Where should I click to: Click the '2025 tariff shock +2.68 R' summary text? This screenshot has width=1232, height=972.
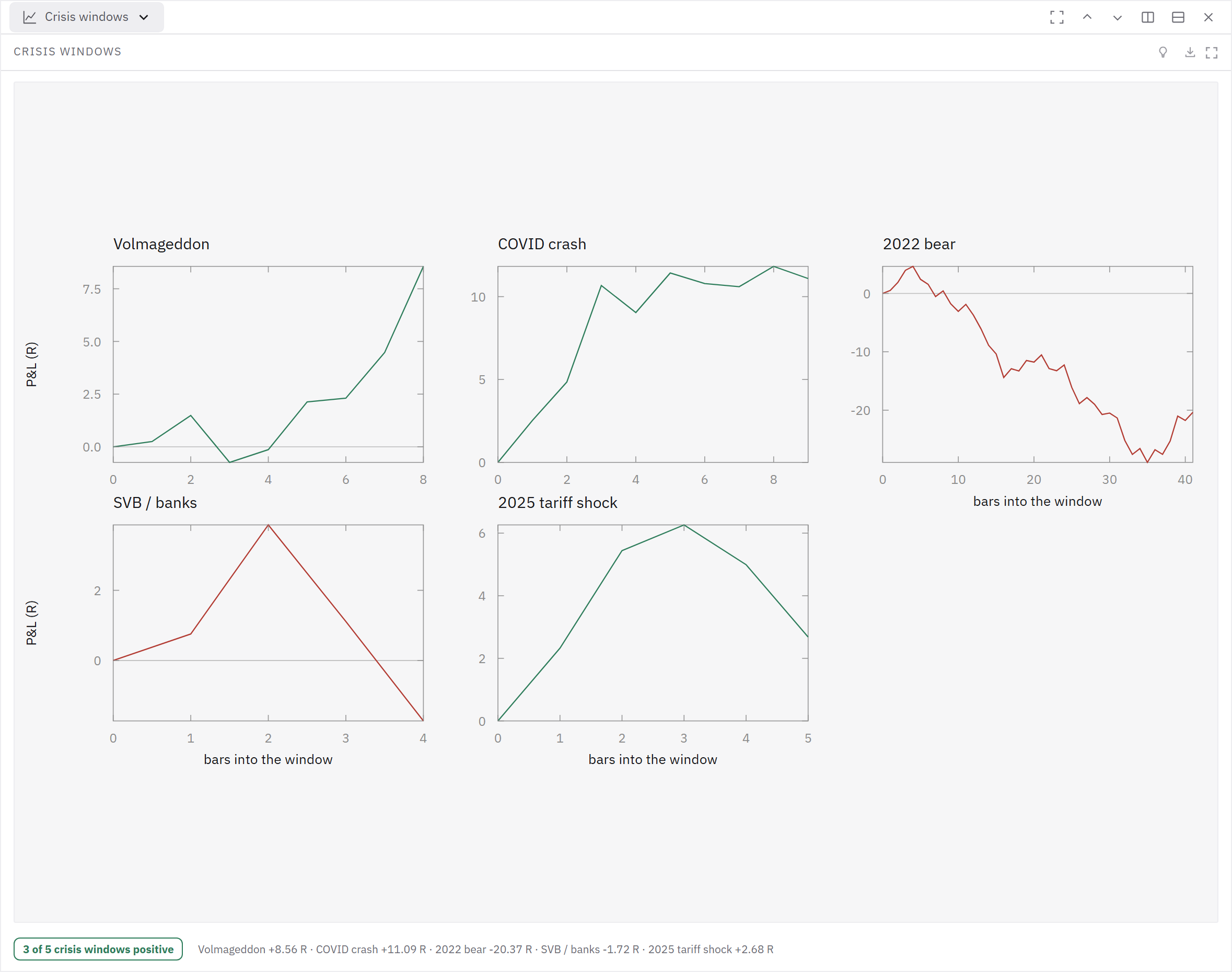pos(710,949)
